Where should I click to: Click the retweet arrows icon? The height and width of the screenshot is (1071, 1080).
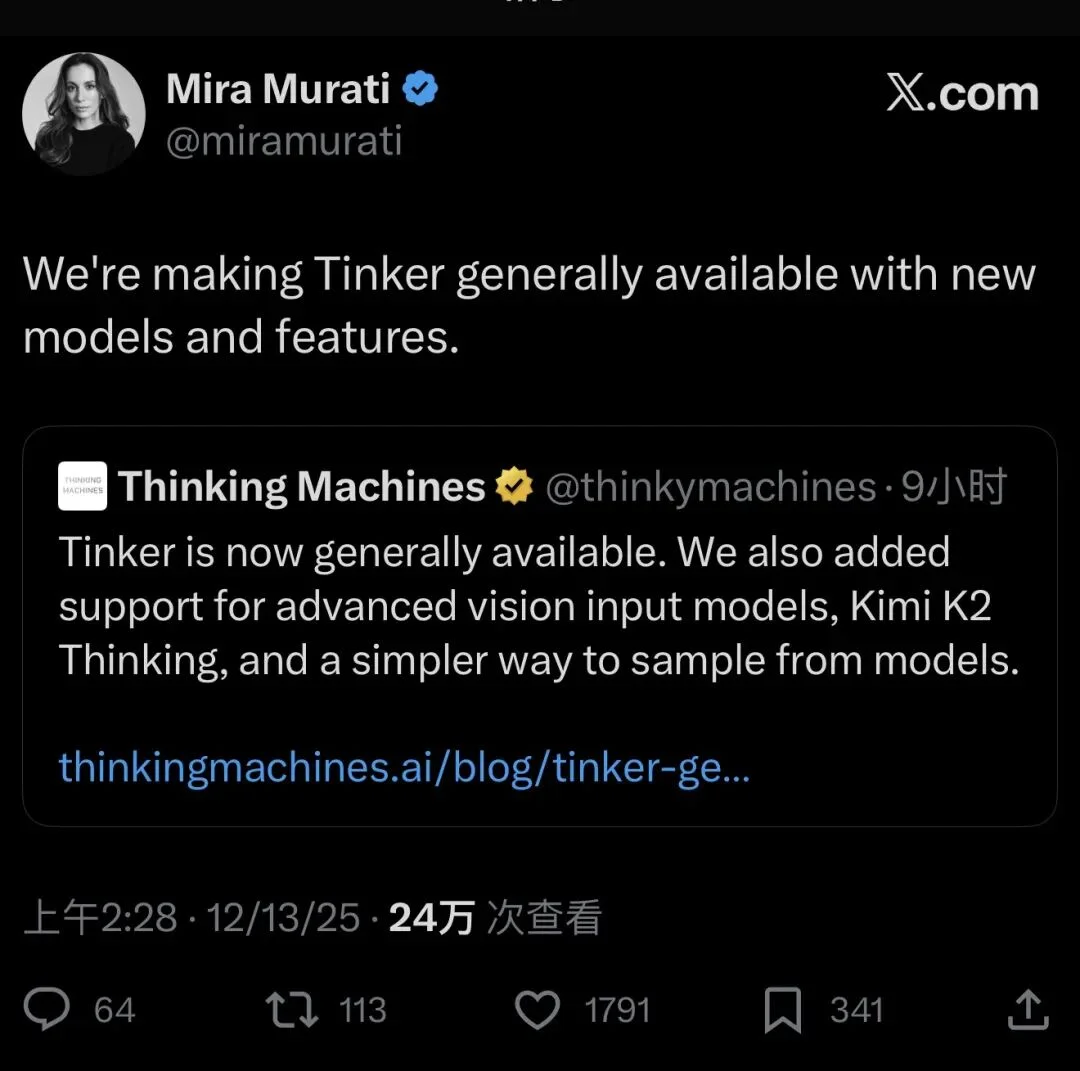290,1010
